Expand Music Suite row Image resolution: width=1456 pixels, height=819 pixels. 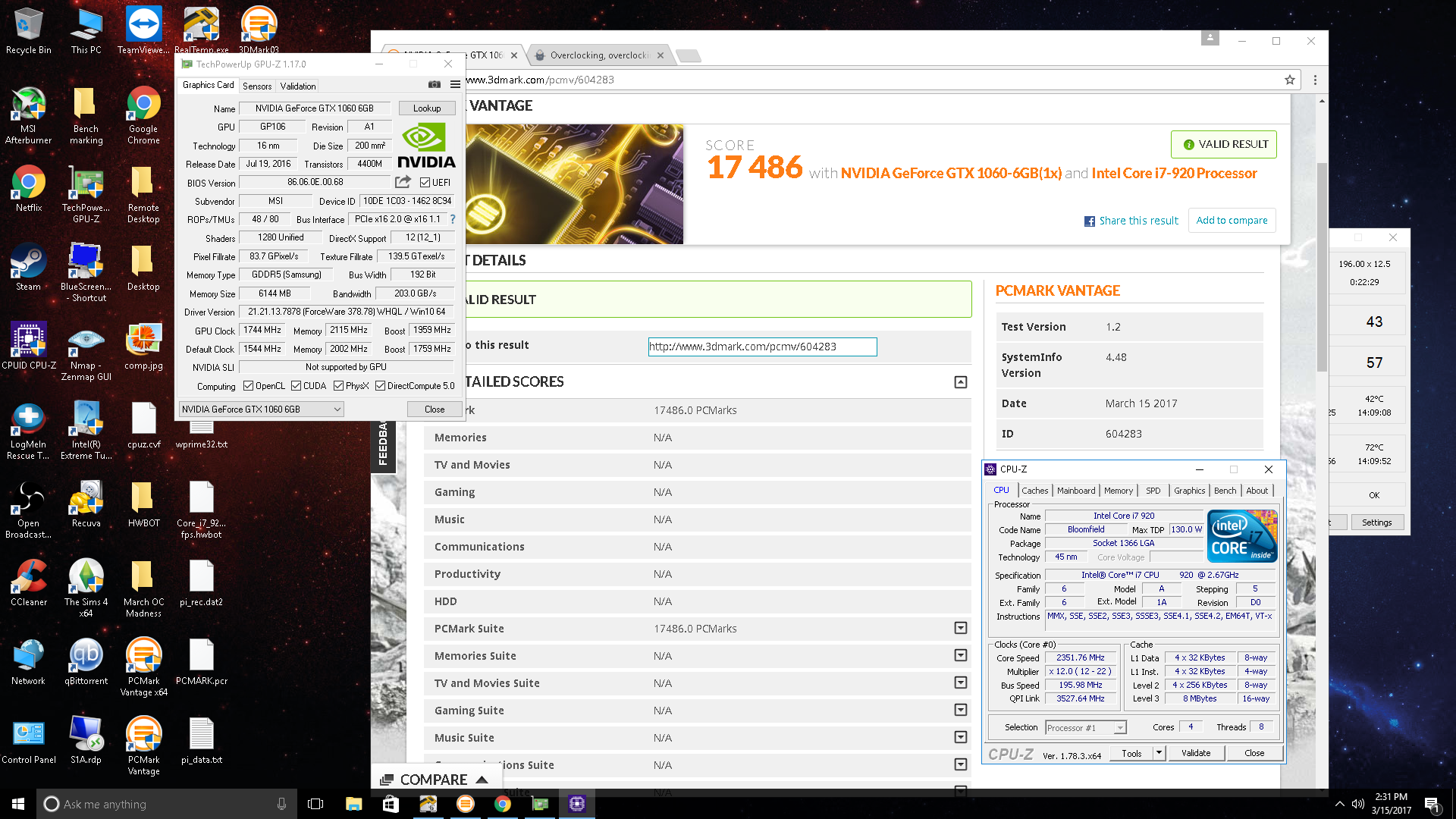coord(960,737)
